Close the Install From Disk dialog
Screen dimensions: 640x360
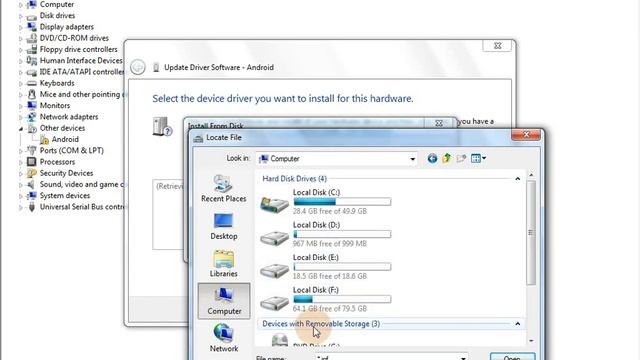(x=439, y=123)
